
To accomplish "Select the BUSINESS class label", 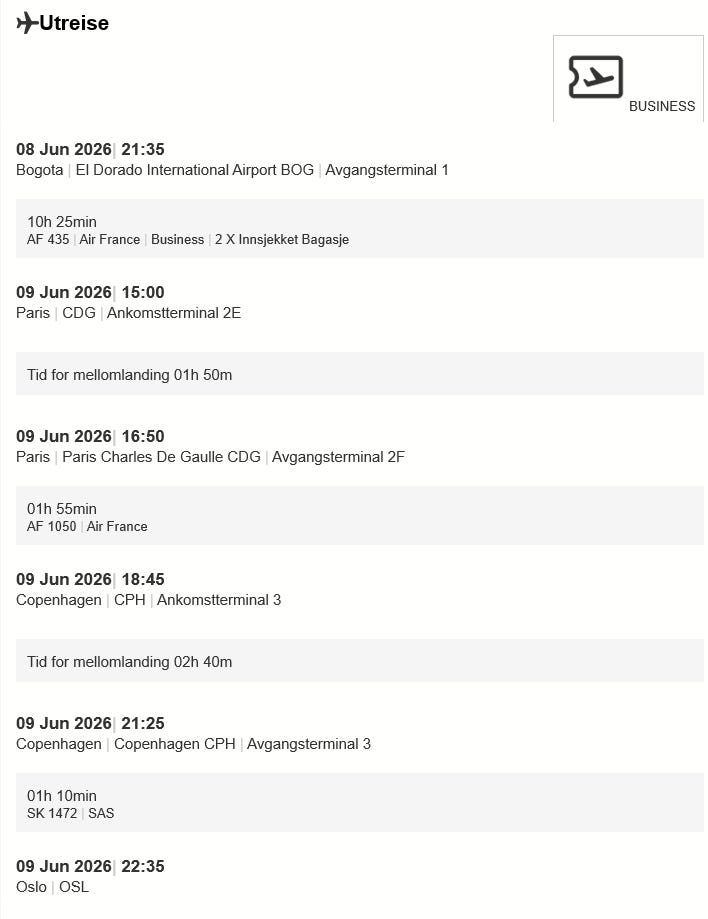I will 662,106.
